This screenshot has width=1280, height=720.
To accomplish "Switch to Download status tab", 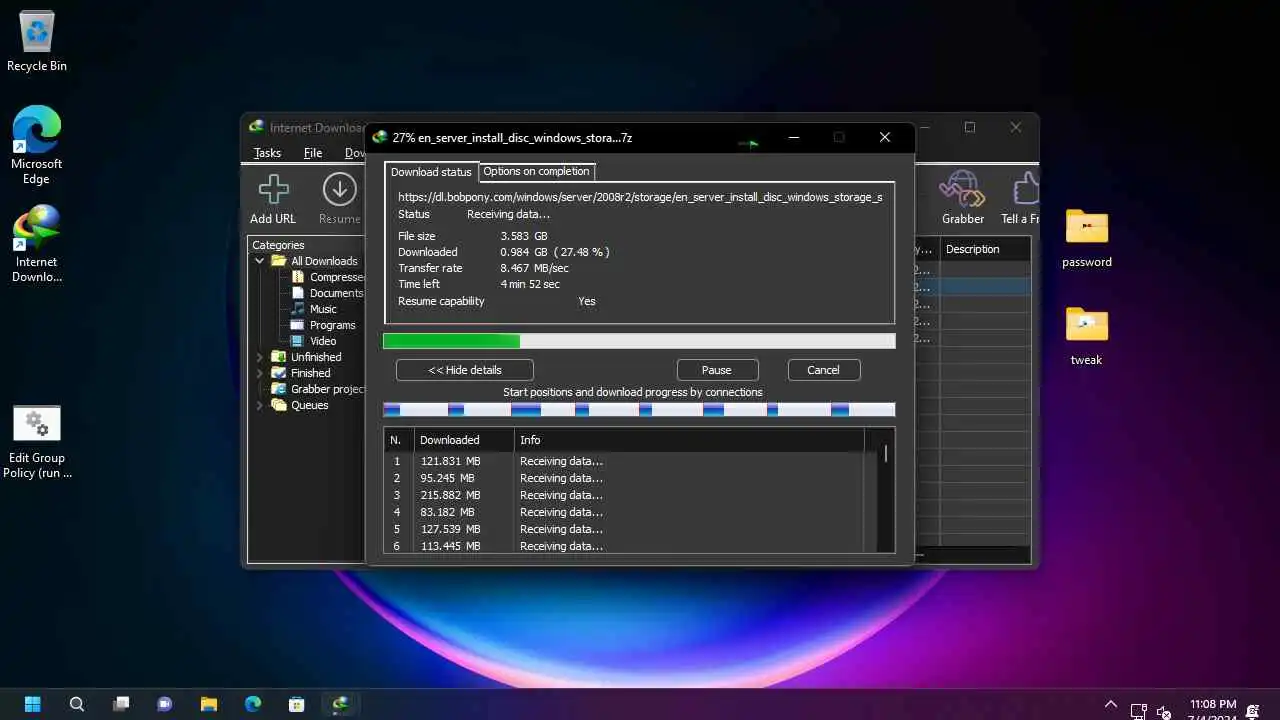I will [x=431, y=172].
